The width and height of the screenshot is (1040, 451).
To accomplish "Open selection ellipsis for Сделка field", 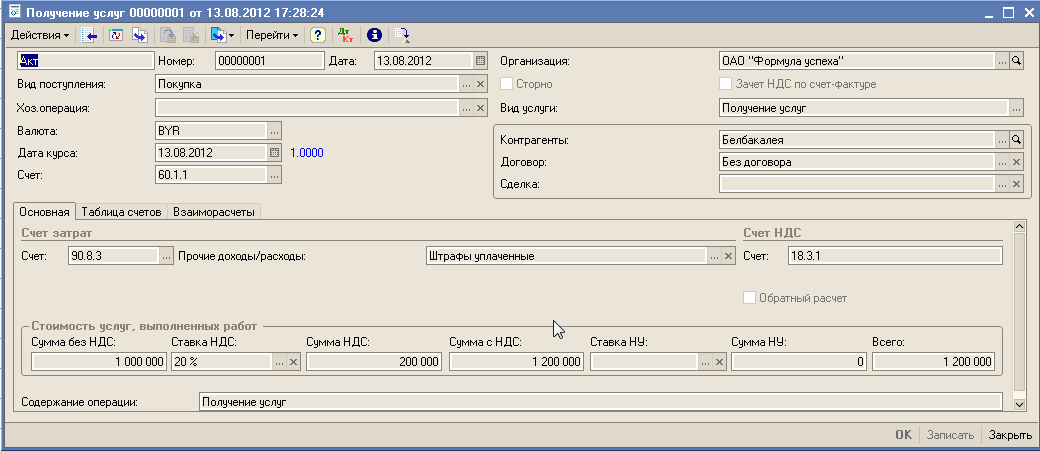I will point(1002,184).
